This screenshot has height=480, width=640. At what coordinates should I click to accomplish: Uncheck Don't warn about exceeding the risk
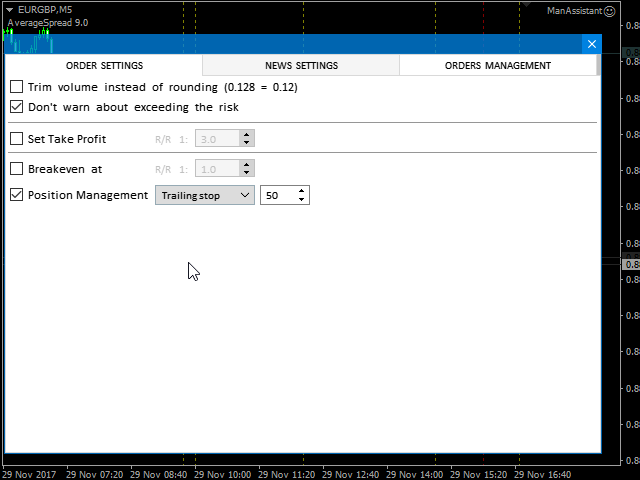[x=16, y=107]
